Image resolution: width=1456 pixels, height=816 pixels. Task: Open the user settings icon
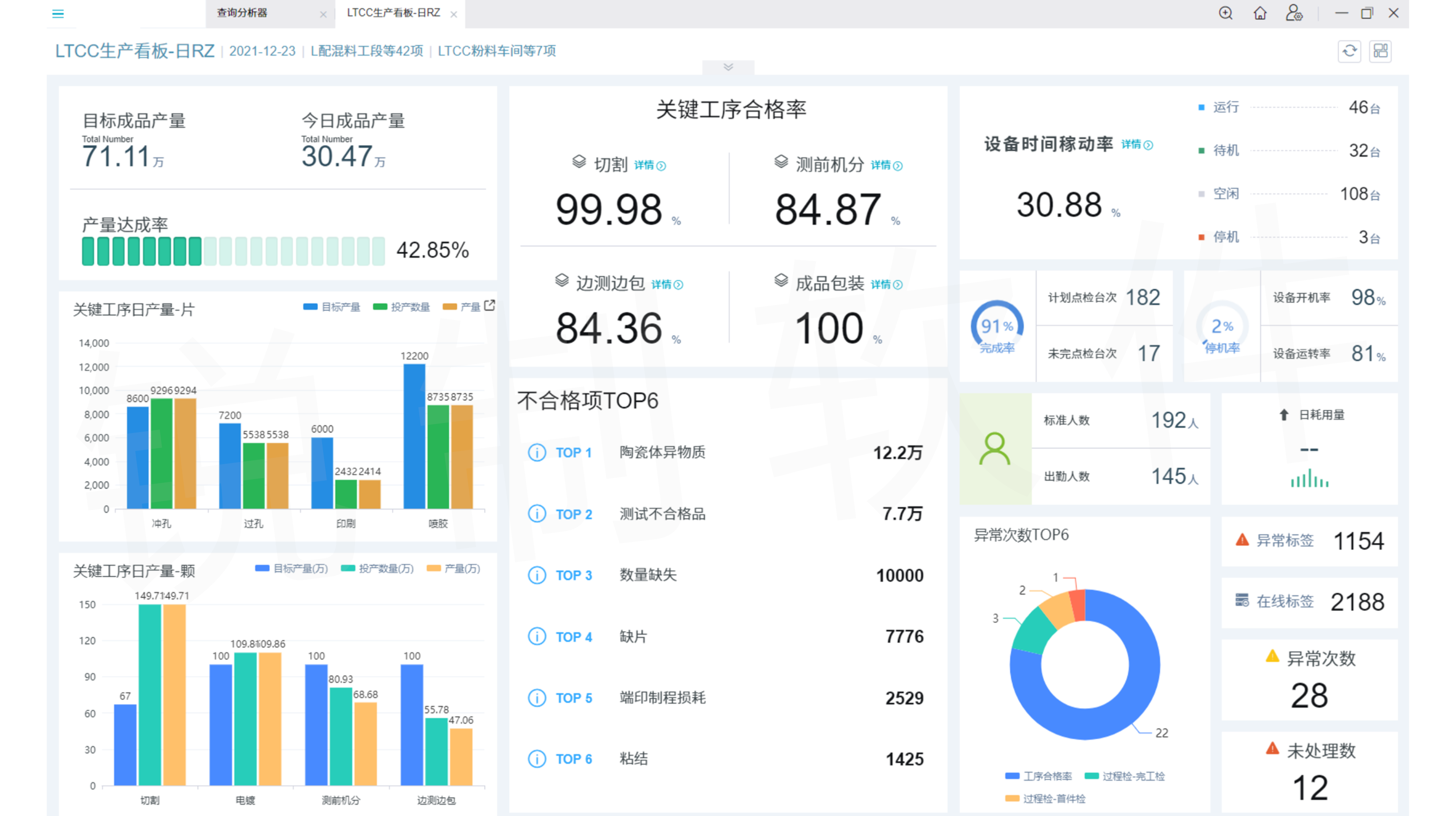click(1294, 13)
